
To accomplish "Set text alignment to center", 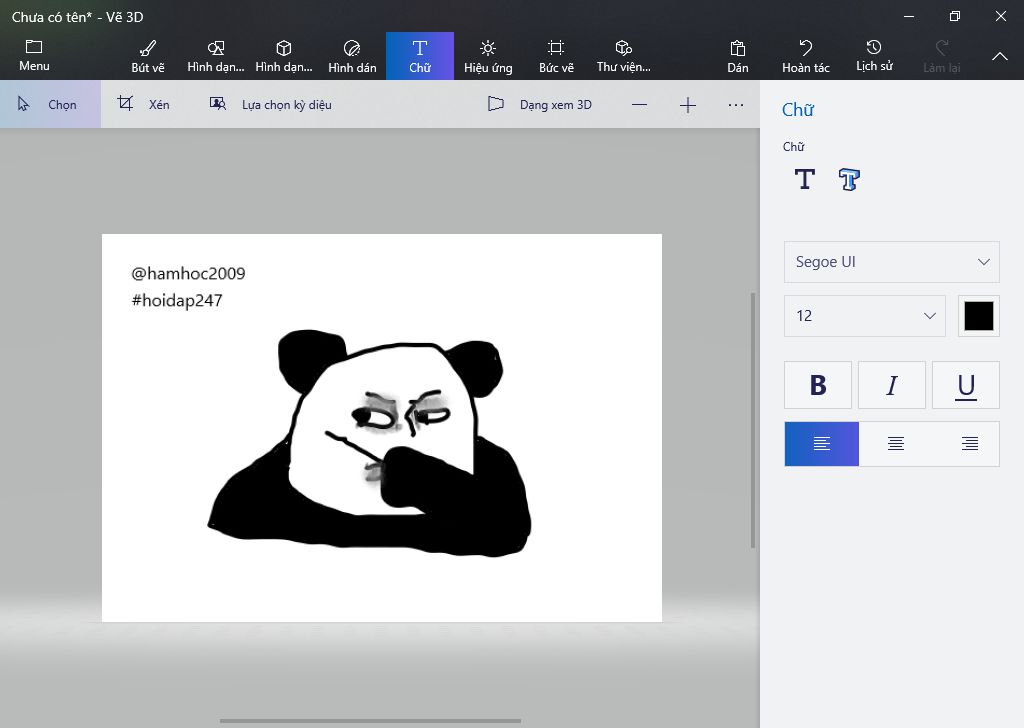I will [896, 444].
